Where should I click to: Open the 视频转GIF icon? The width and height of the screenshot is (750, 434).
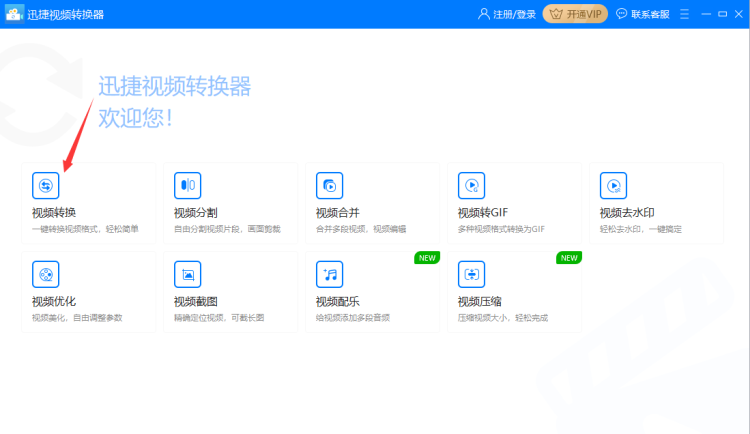[x=472, y=185]
